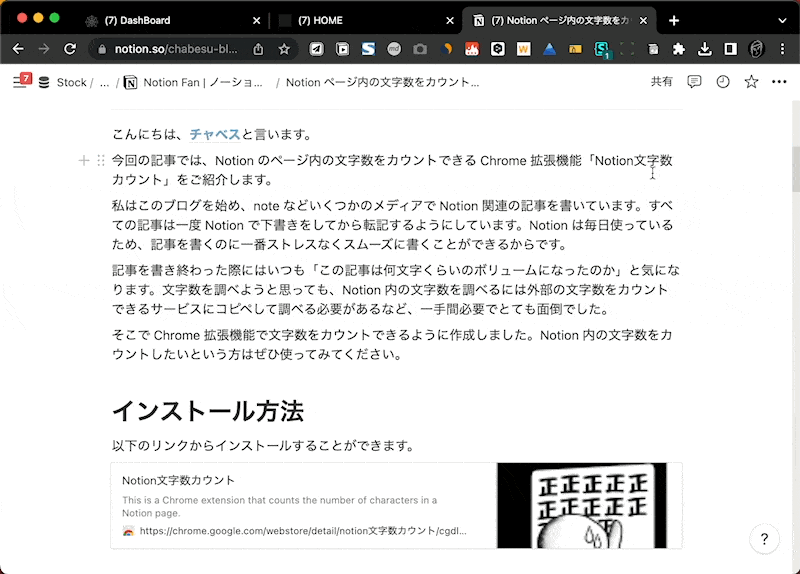The image size is (800, 574).
Task: Go to Notion Fan breadcrumb page
Action: 194,82
